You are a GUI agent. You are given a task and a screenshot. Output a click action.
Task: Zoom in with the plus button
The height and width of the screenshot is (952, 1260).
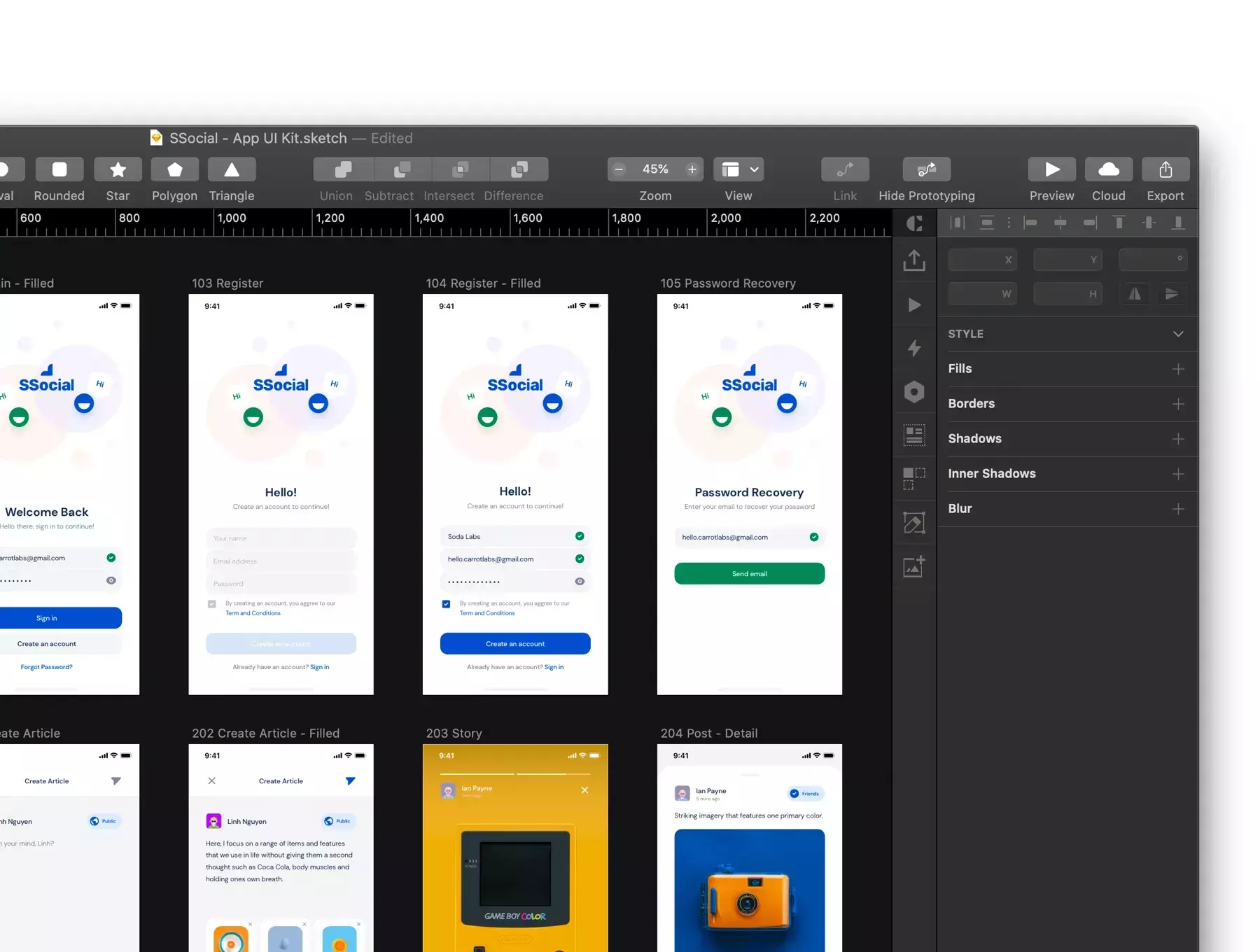pyautogui.click(x=692, y=169)
